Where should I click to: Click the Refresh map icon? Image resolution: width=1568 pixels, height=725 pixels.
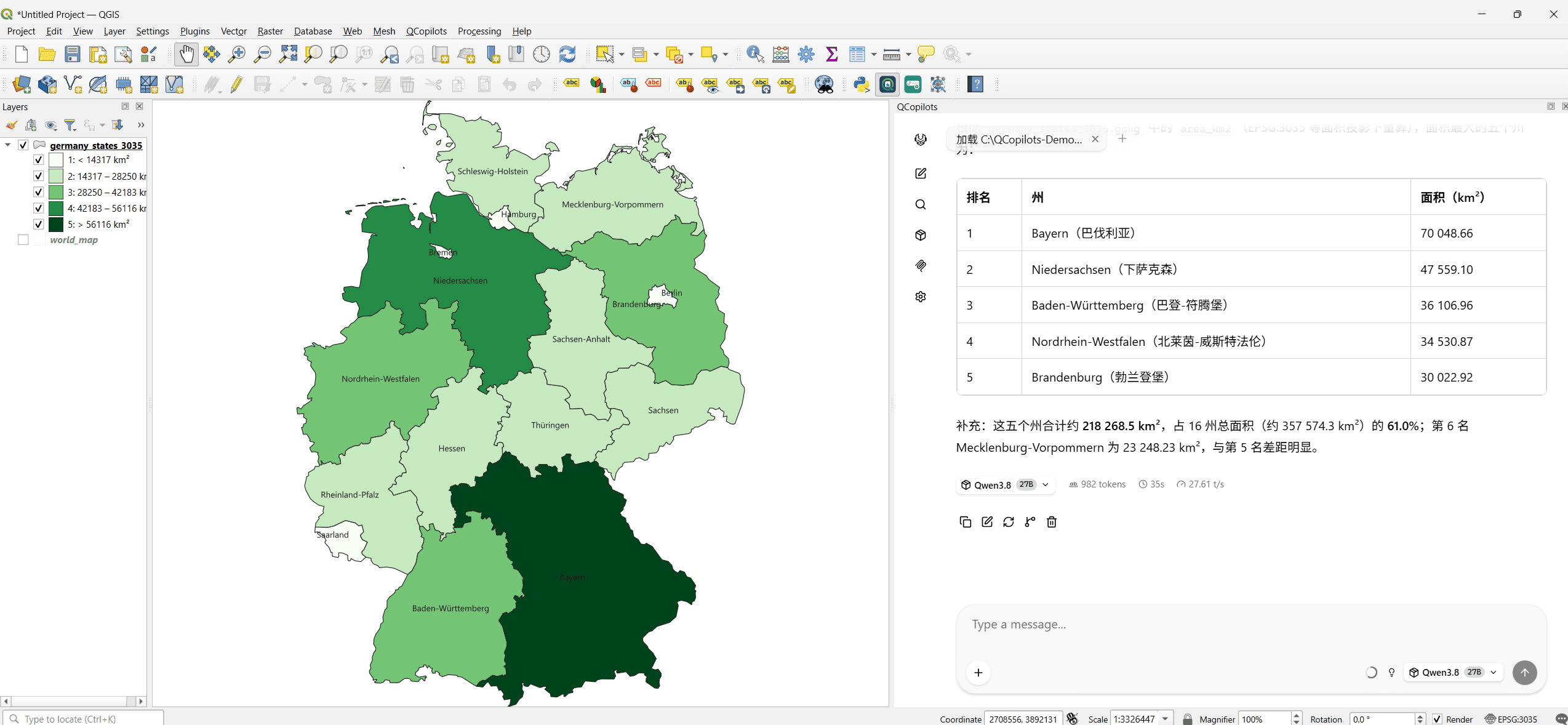click(x=567, y=54)
